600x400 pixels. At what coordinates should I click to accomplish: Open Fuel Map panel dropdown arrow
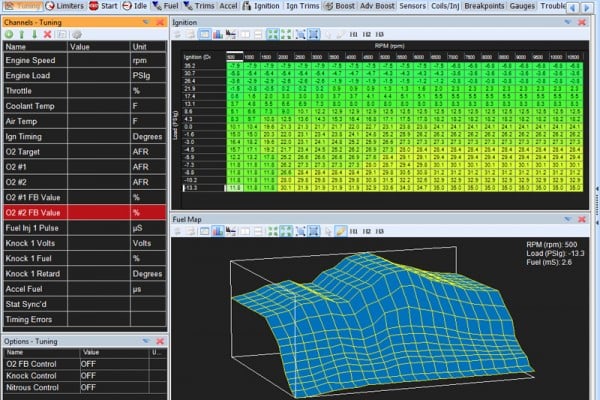click(568, 219)
